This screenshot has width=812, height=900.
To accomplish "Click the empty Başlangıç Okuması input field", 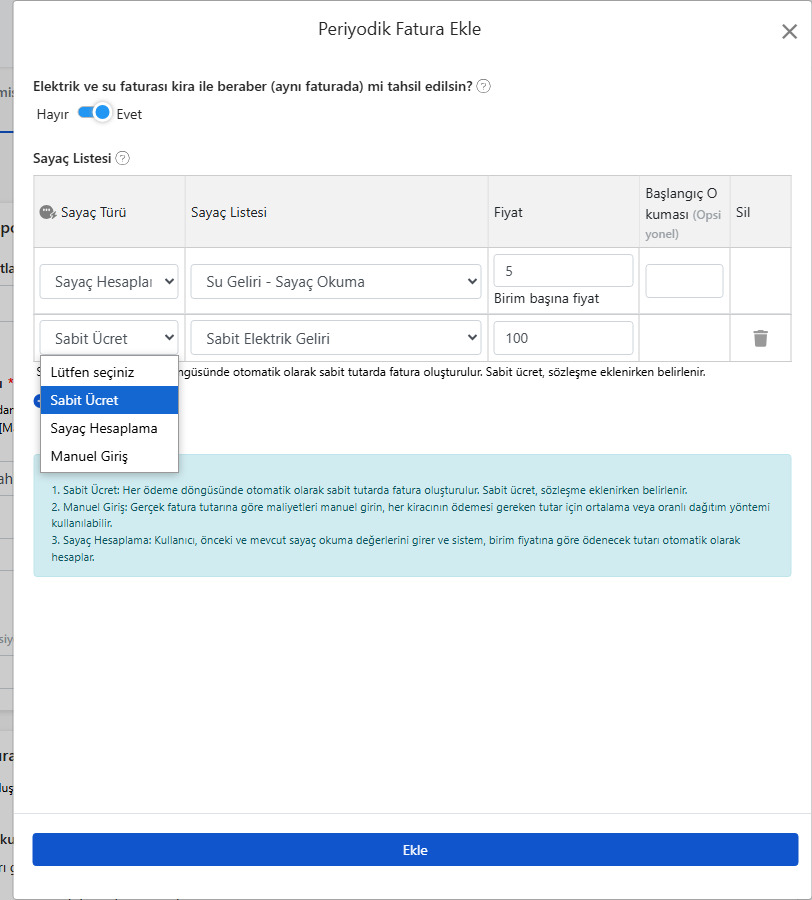I will coord(684,281).
